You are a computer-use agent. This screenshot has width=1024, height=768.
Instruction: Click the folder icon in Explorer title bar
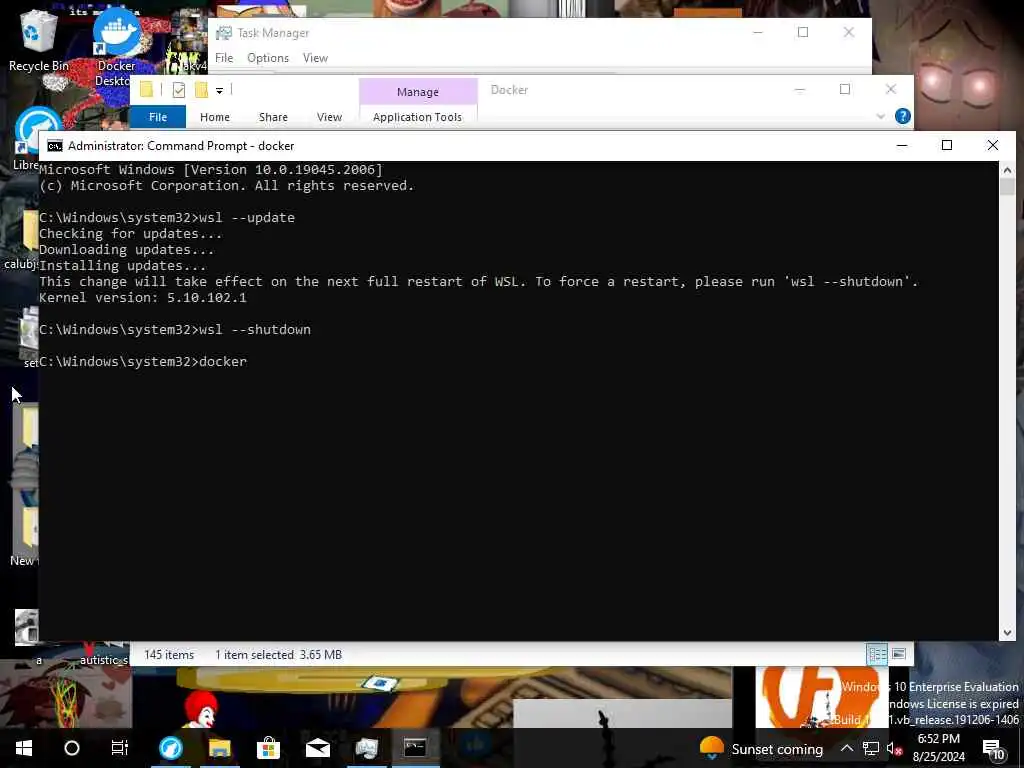coord(146,89)
